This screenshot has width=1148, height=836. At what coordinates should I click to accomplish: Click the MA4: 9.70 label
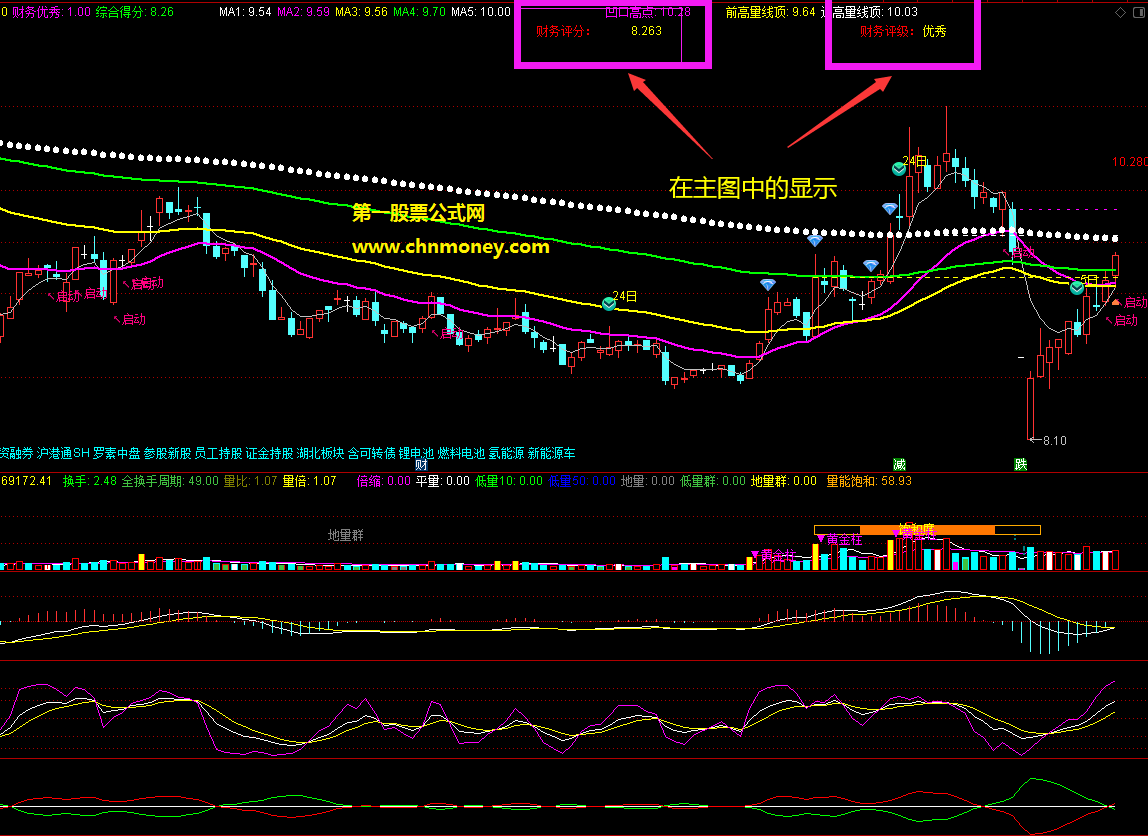pyautogui.click(x=420, y=12)
